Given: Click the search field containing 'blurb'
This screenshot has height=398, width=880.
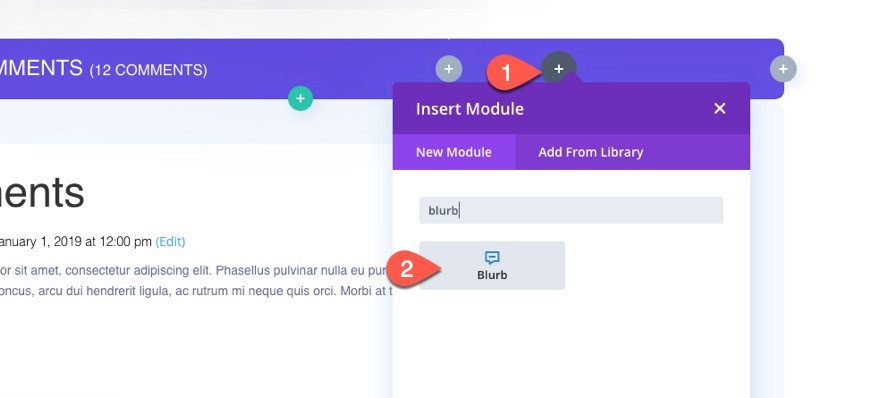Looking at the screenshot, I should [571, 211].
